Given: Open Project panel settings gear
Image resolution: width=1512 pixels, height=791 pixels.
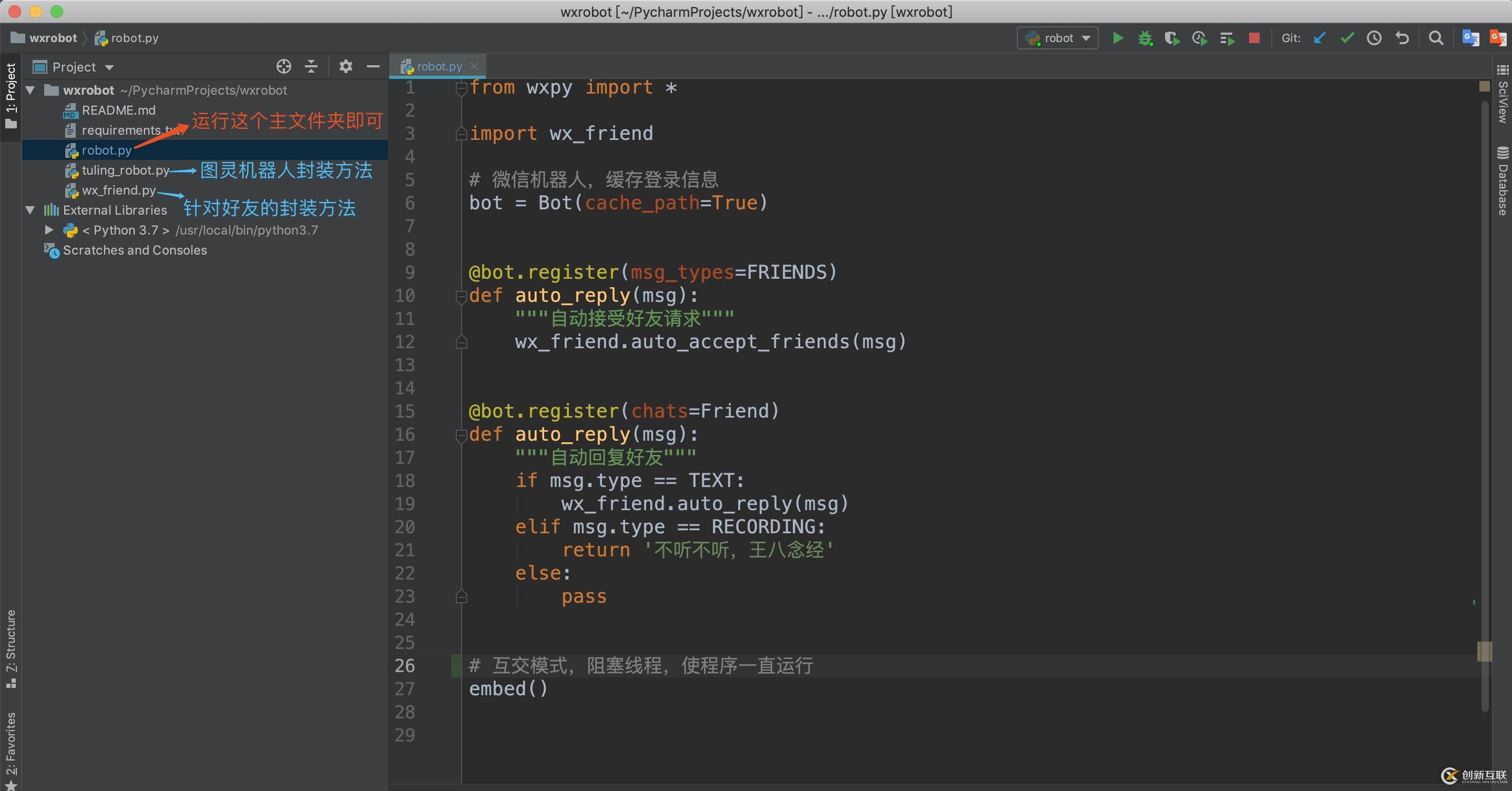Looking at the screenshot, I should [346, 67].
